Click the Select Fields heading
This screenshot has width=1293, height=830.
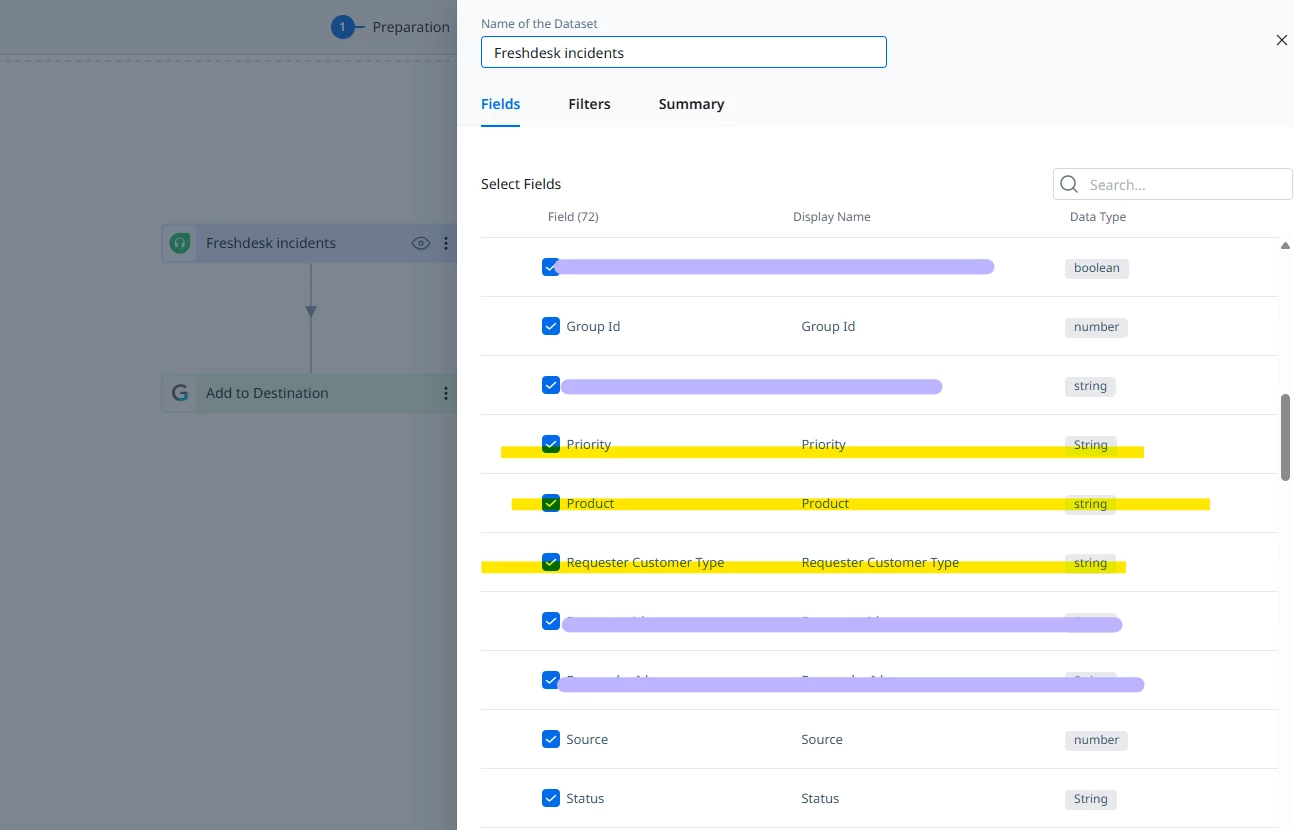[x=521, y=184]
